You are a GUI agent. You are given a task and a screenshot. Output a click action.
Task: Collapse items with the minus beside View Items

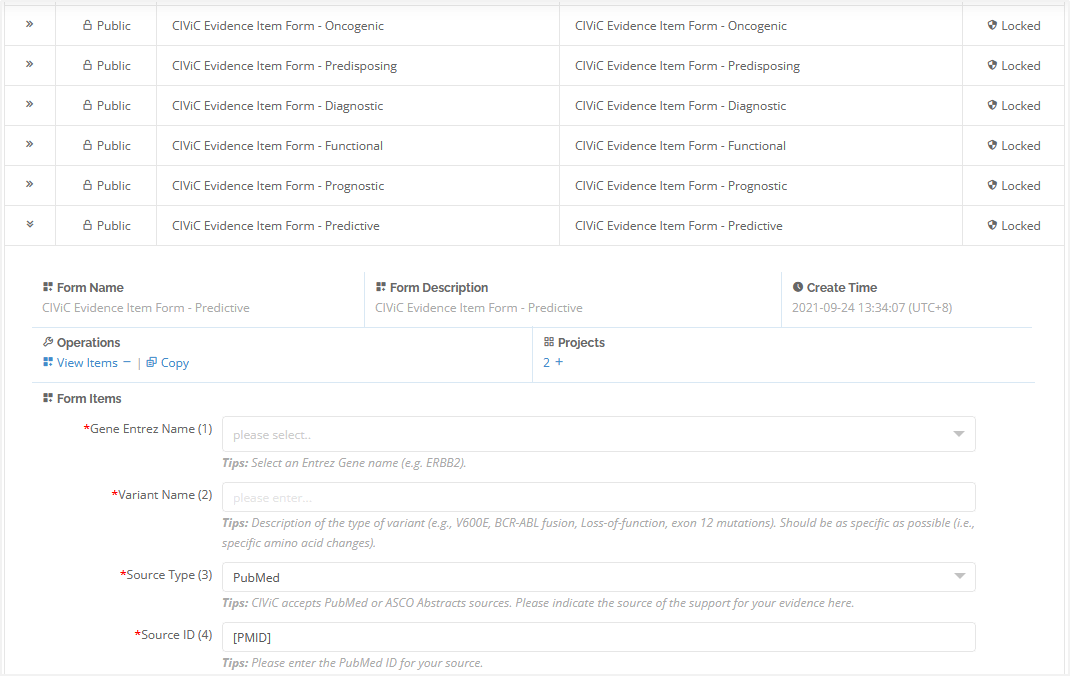[127, 363]
